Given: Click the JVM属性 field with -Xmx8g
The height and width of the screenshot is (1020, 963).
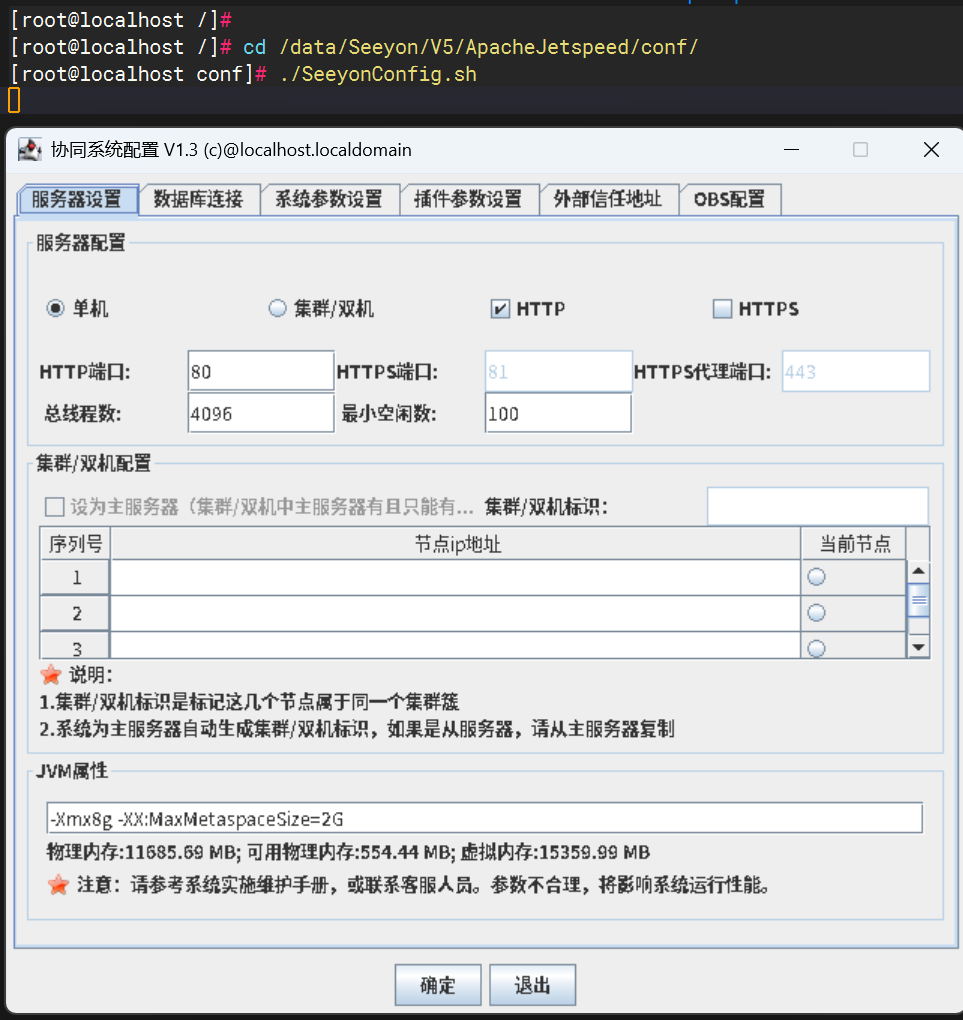Looking at the screenshot, I should click(485, 818).
